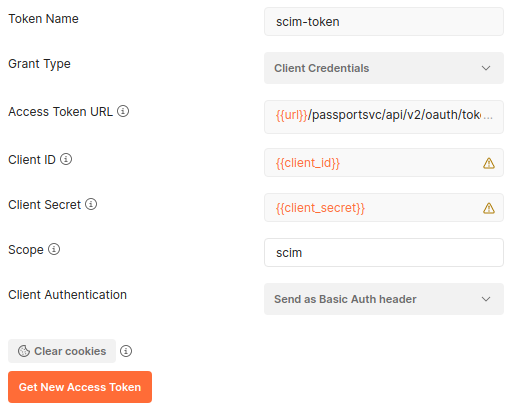Click the cookie icon on Clear cookies
This screenshot has height=411, width=515.
[24, 351]
